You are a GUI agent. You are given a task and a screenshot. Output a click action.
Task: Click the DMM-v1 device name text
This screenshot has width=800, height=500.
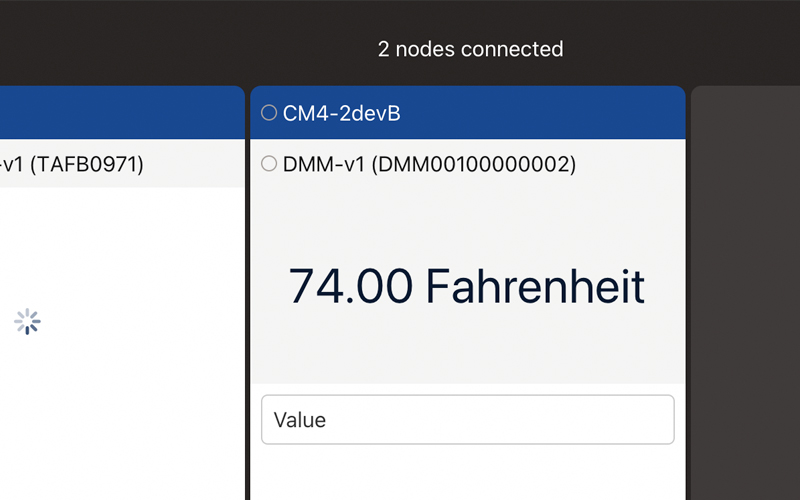[x=324, y=163]
